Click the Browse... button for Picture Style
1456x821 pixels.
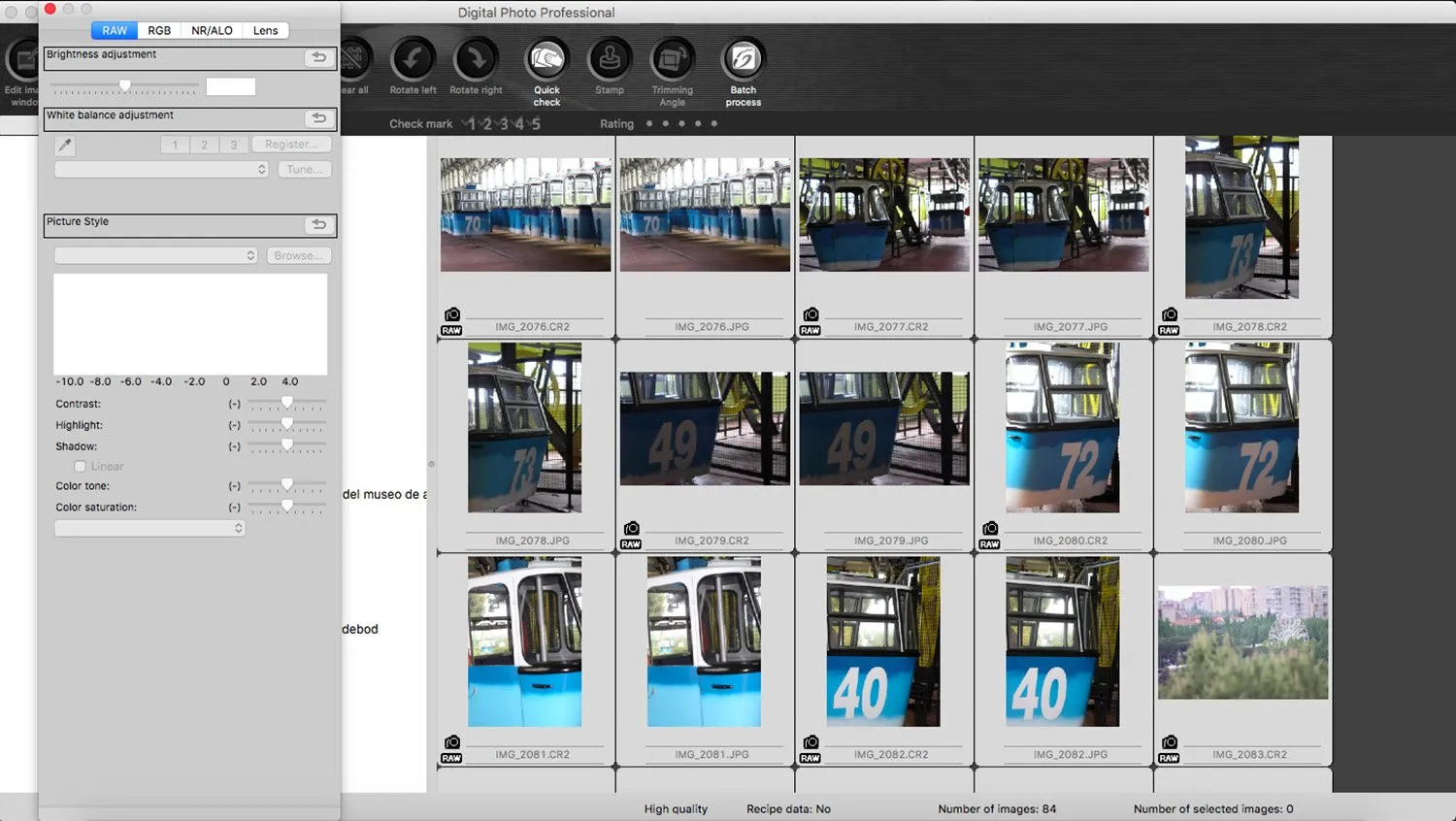(x=299, y=255)
